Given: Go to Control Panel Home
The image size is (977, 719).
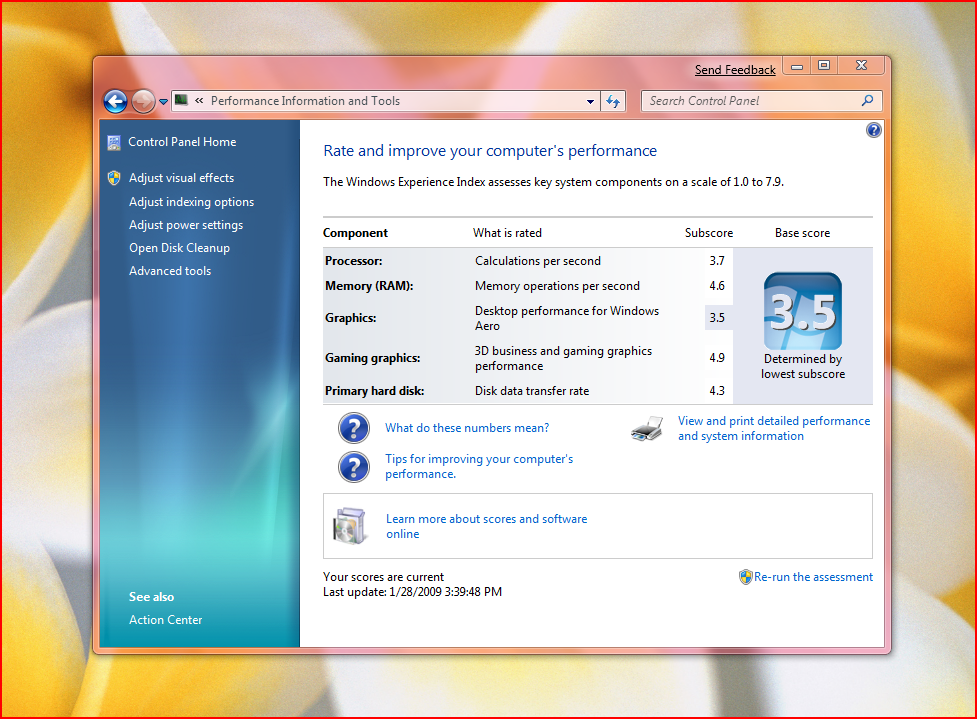Looking at the screenshot, I should tap(182, 142).
